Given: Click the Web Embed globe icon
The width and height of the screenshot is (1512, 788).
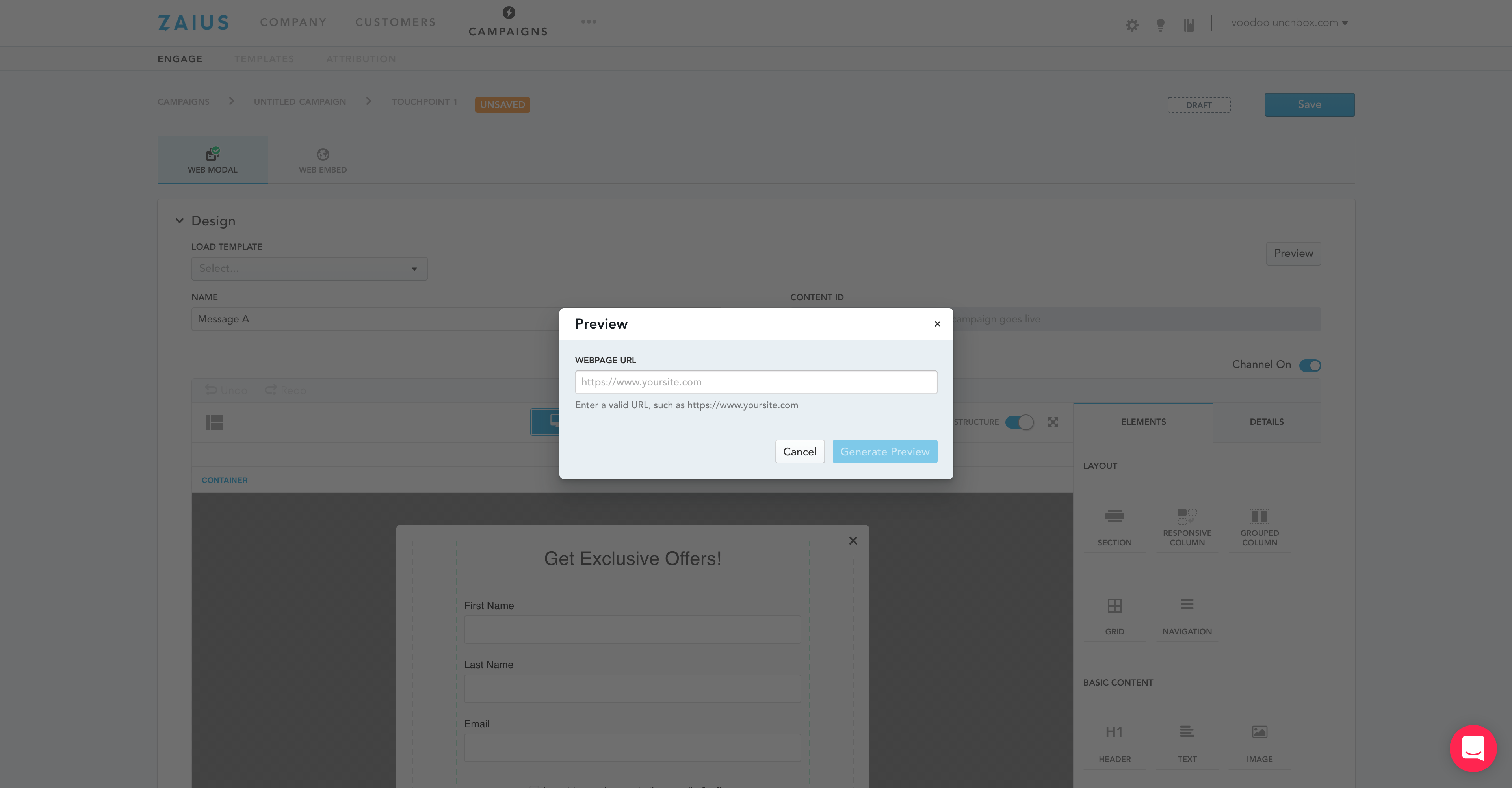Looking at the screenshot, I should pos(323,154).
